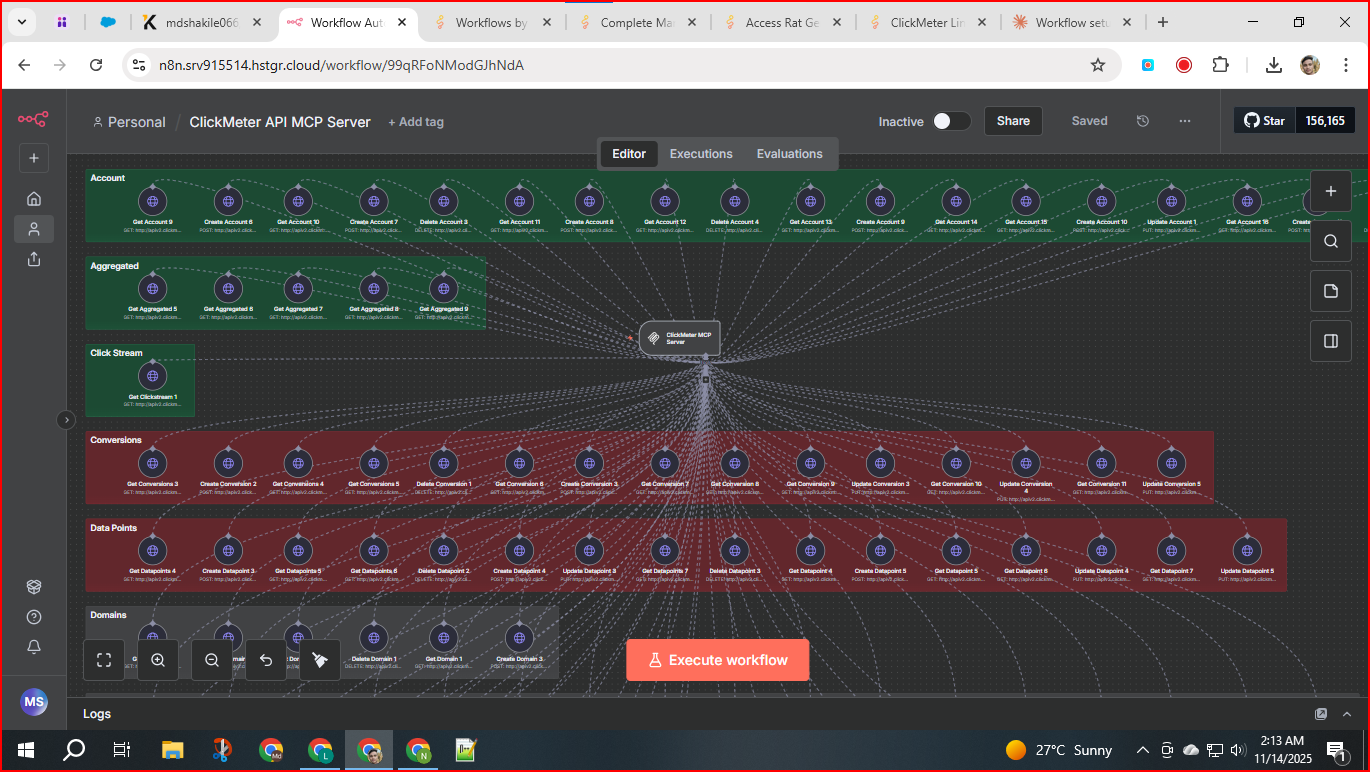Select the Delete Datapoint 2 node
This screenshot has width=1370, height=772.
pos(444,550)
